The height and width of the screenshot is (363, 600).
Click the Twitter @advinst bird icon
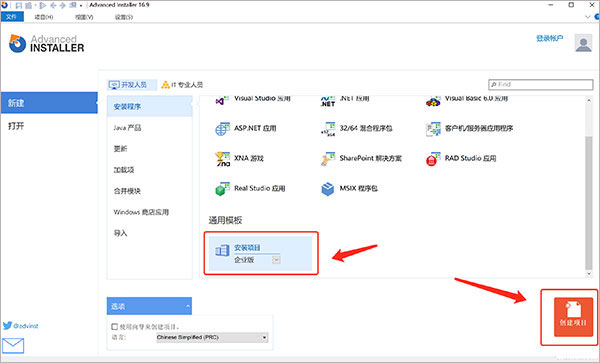(7, 326)
